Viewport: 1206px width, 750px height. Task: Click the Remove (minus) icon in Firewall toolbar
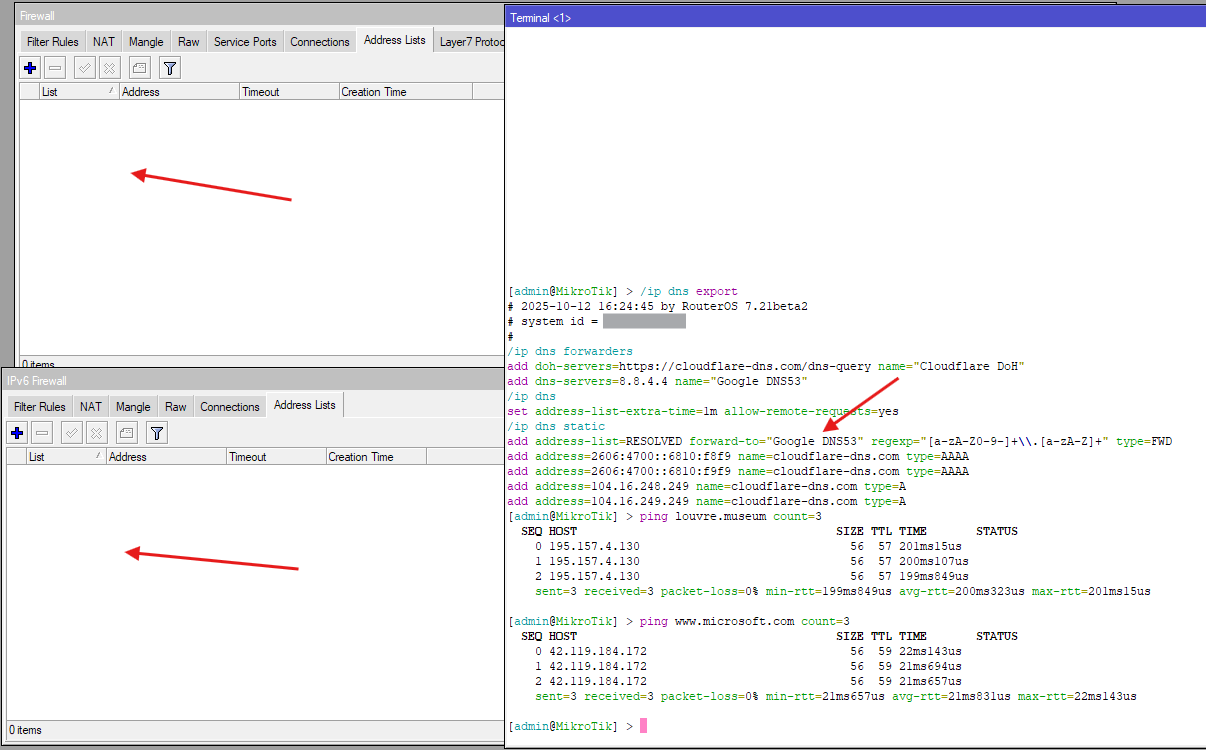(x=55, y=68)
